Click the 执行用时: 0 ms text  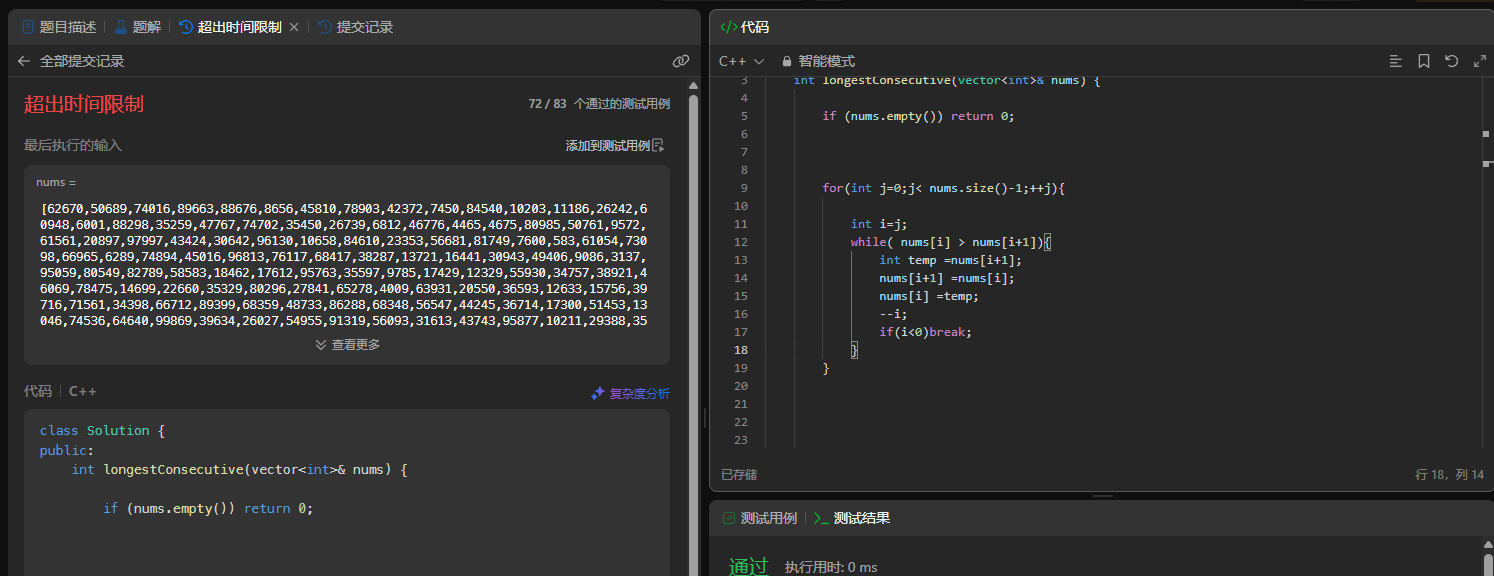831,567
